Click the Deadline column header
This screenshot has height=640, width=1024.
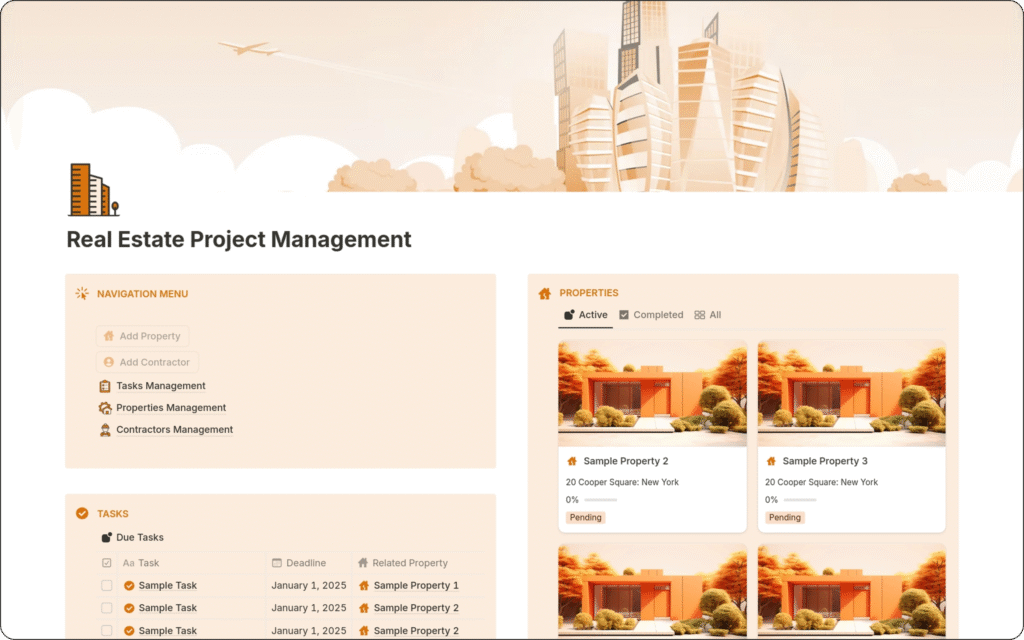tap(305, 563)
